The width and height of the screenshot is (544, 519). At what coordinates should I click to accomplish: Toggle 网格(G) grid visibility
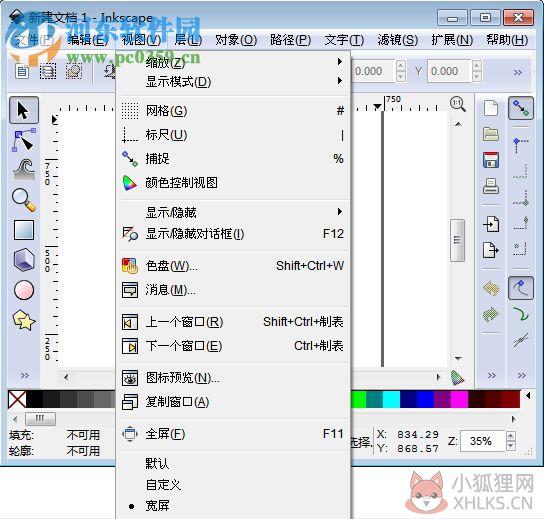coord(233,111)
